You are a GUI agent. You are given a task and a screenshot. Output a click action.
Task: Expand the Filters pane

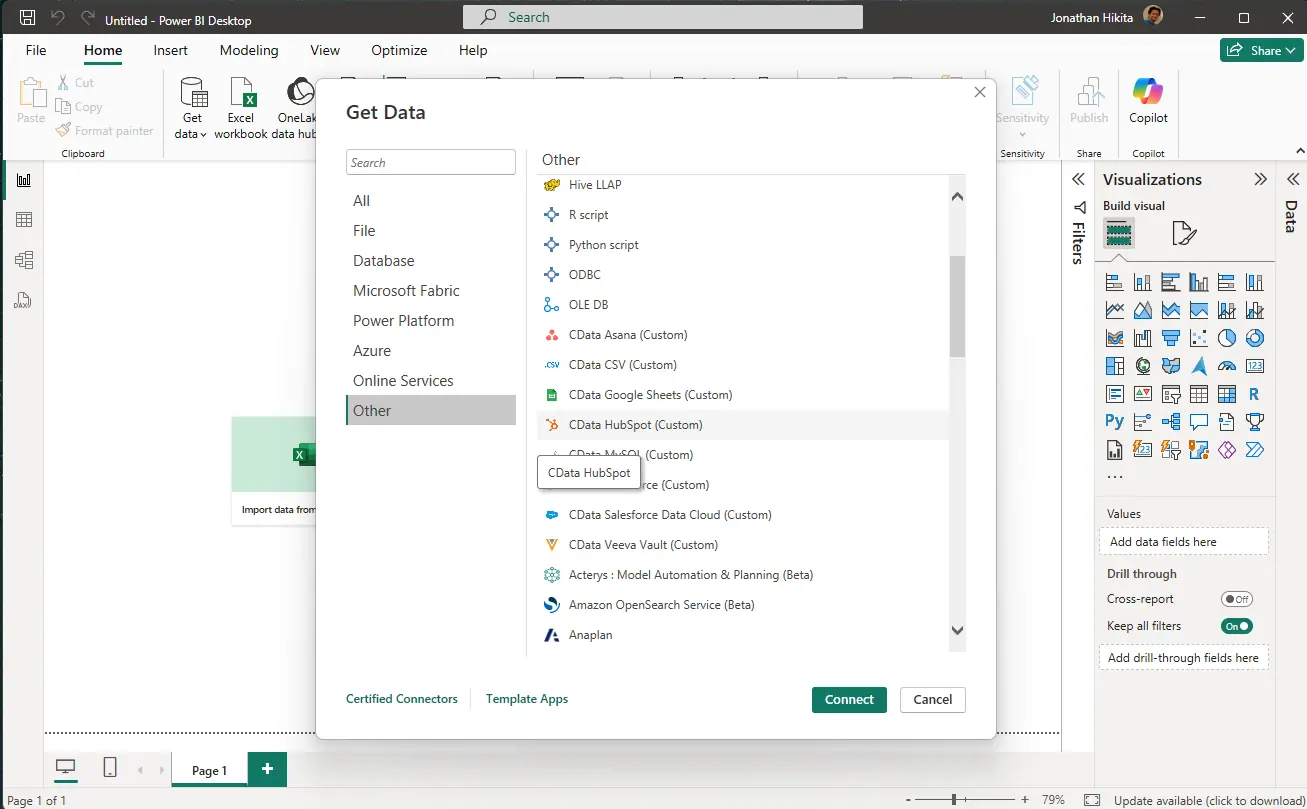pyautogui.click(x=1078, y=180)
